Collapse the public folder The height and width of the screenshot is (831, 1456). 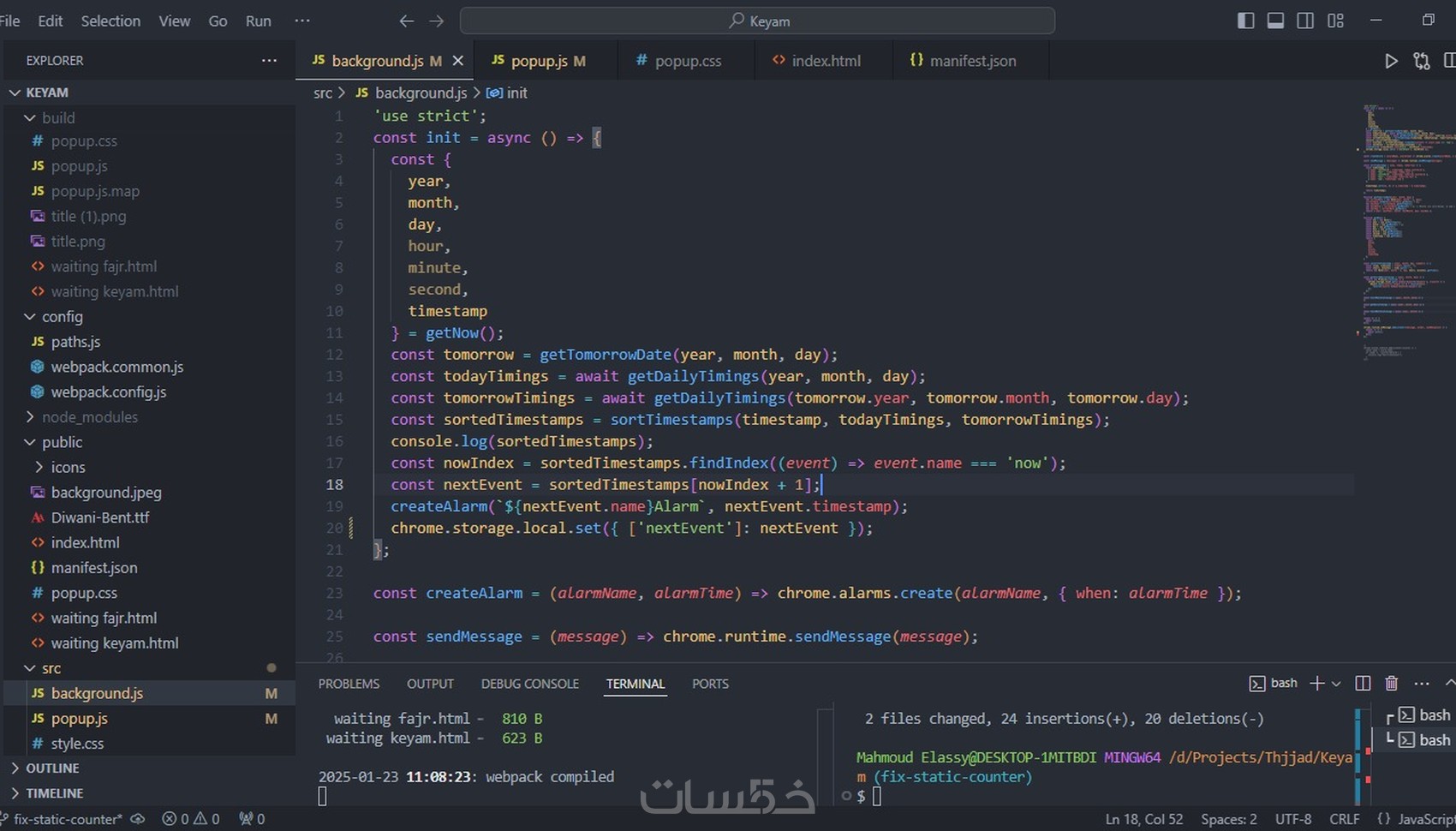(x=147, y=442)
